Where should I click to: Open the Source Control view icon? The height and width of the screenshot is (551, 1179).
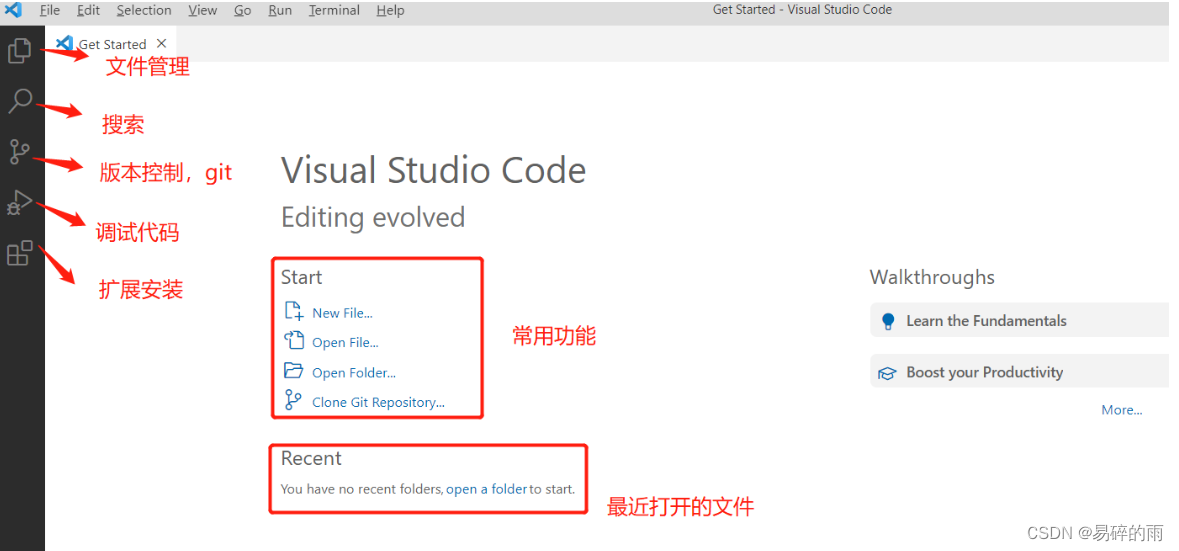coord(19,152)
